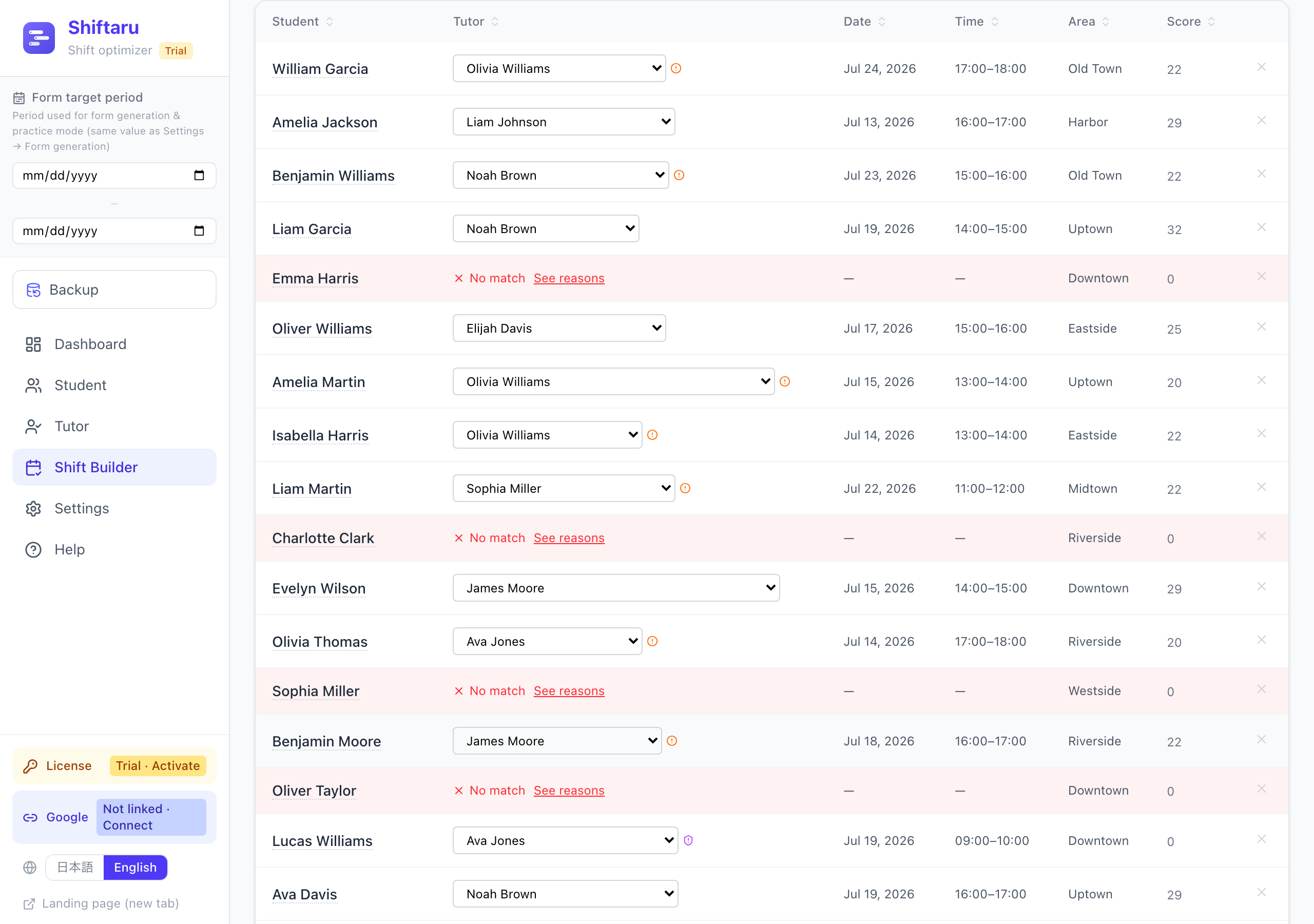Sort table by Time column
The image size is (1314, 924).
tap(976, 21)
